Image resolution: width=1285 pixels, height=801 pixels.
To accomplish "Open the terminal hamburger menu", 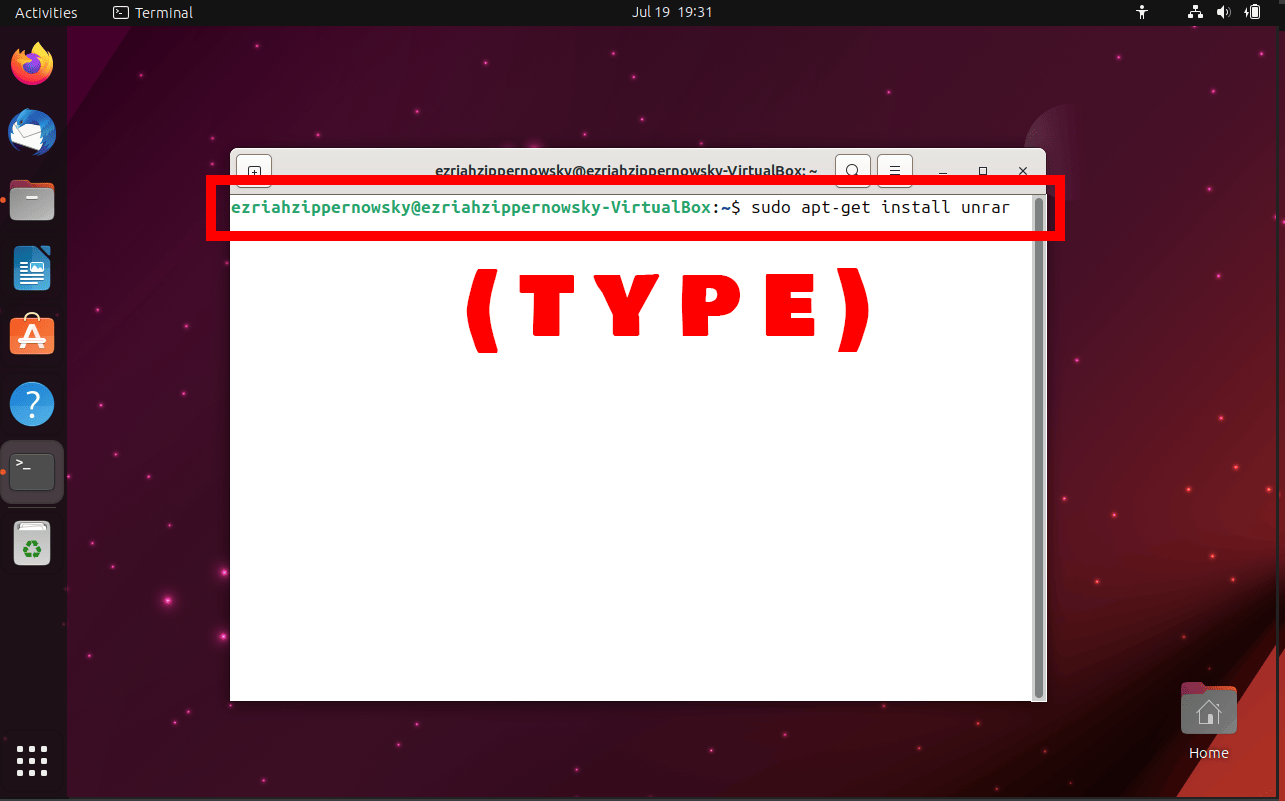I will coord(894,170).
